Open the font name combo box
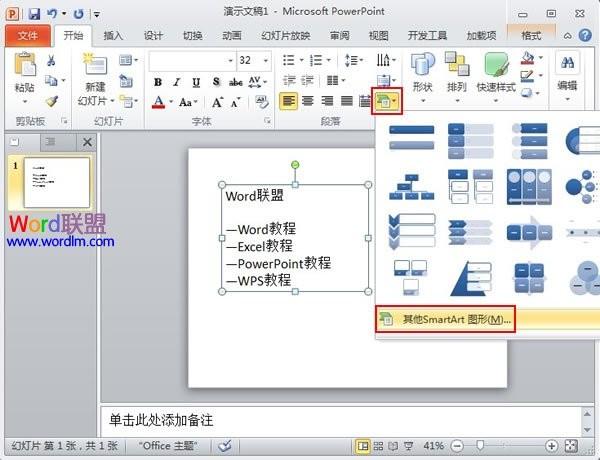The height and width of the screenshot is (460, 600). point(192,60)
